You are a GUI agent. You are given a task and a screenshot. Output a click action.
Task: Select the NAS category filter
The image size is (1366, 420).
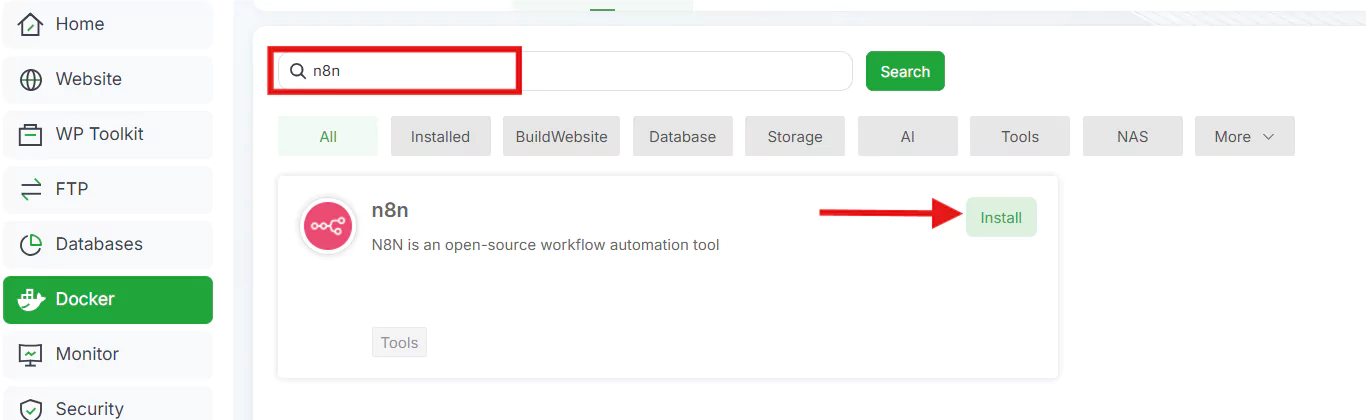click(1132, 136)
